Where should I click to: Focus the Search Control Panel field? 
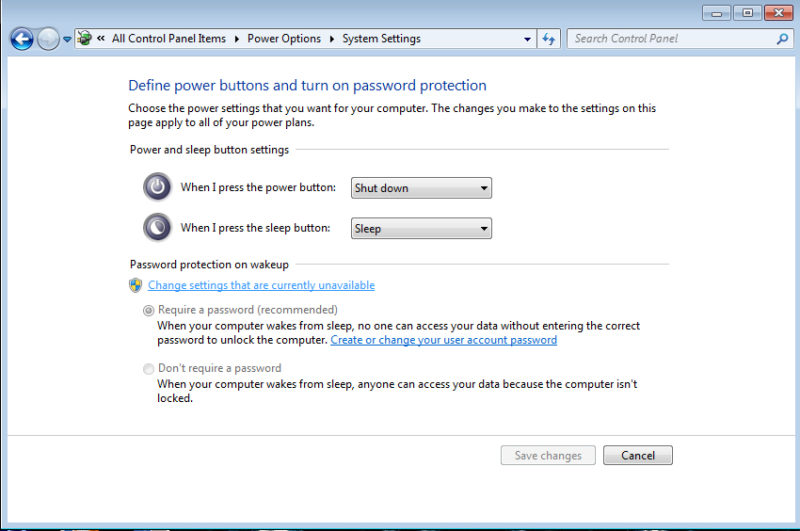(670, 39)
